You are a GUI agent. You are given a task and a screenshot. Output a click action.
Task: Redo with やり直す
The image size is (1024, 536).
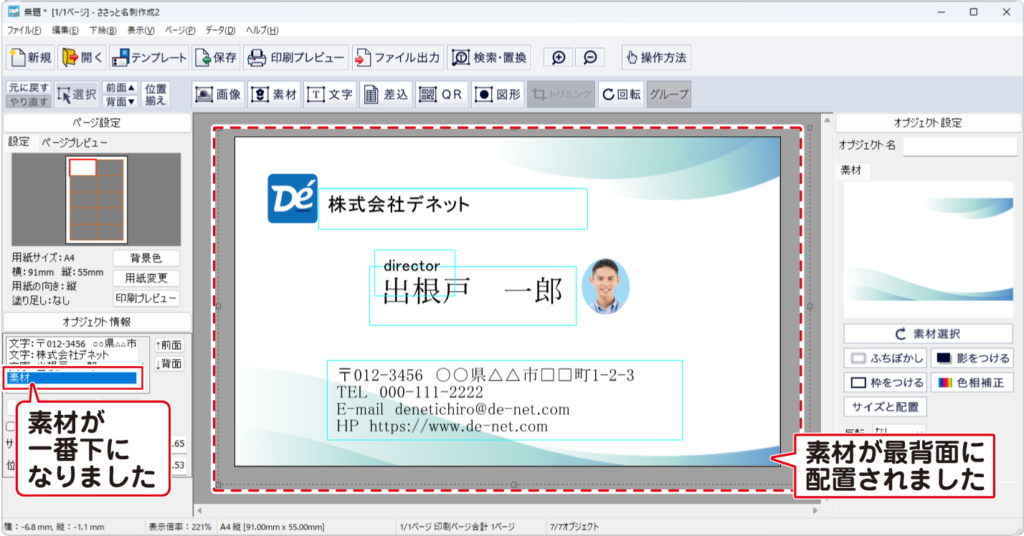tap(29, 101)
